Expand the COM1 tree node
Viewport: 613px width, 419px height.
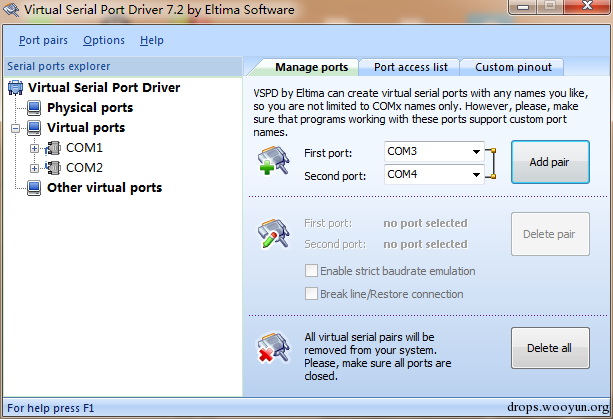(34, 148)
